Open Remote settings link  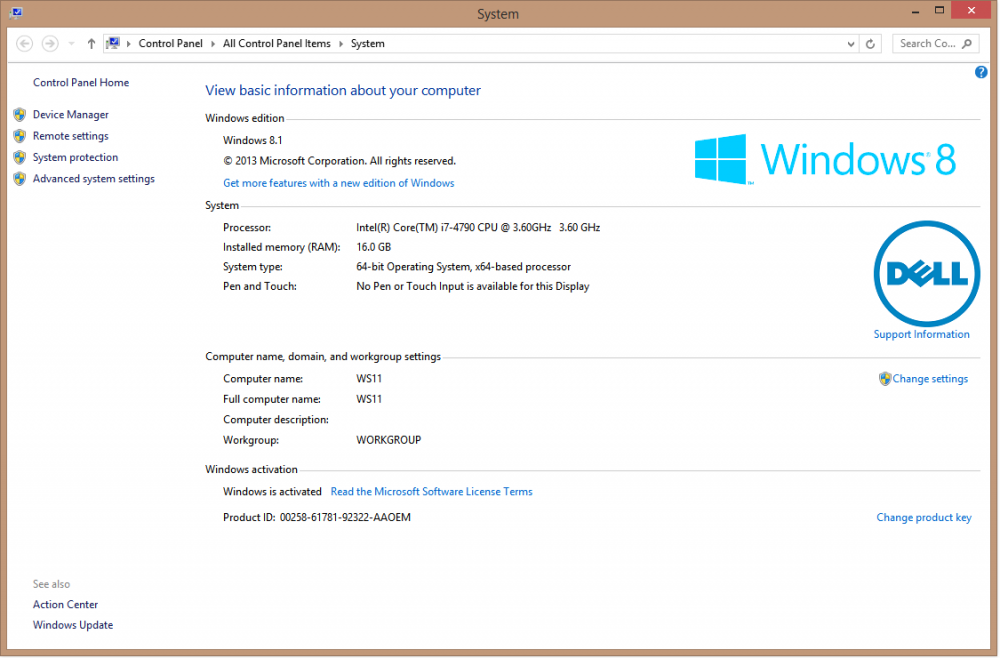click(x=71, y=136)
